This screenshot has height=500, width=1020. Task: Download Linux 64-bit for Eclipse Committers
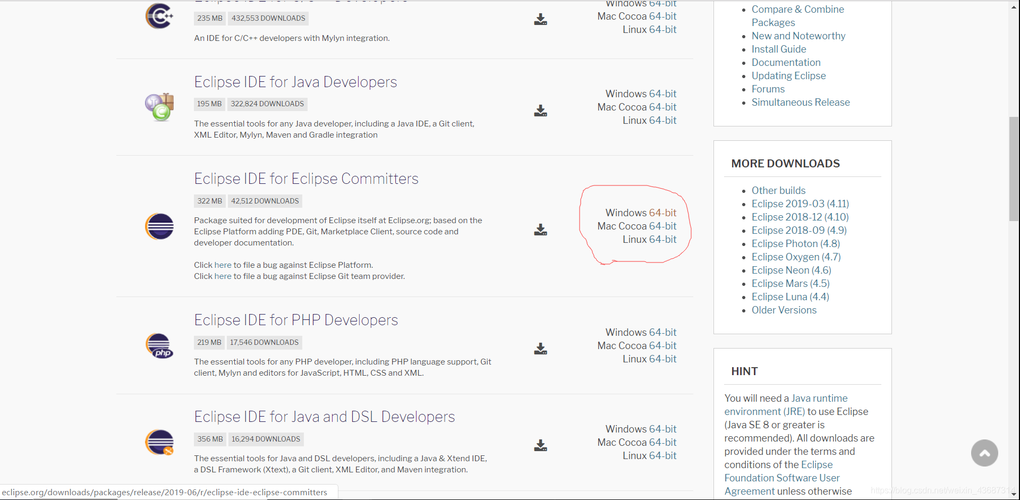(662, 239)
